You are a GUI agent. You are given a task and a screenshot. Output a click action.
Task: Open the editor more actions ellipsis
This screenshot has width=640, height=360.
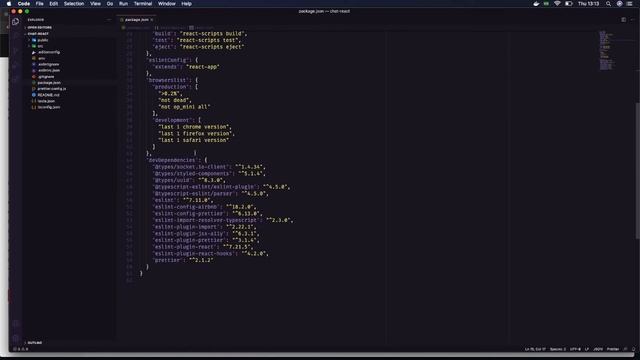click(x=632, y=20)
